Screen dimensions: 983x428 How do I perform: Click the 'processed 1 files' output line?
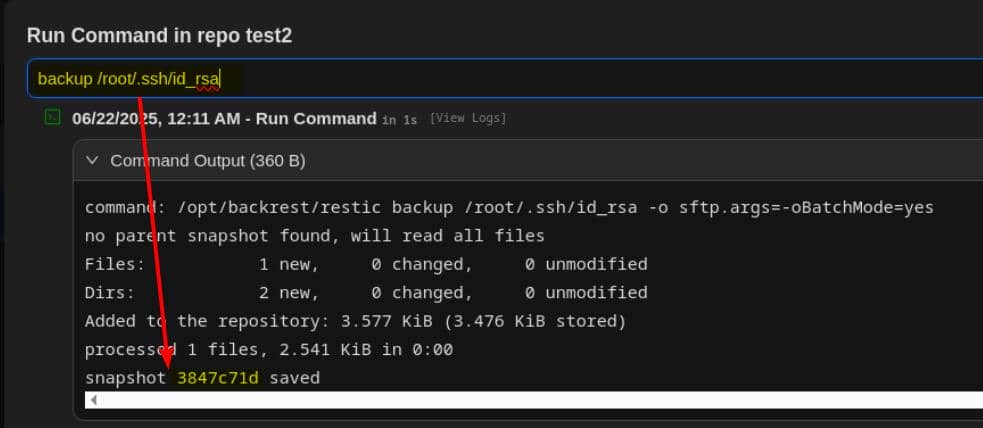coord(269,350)
